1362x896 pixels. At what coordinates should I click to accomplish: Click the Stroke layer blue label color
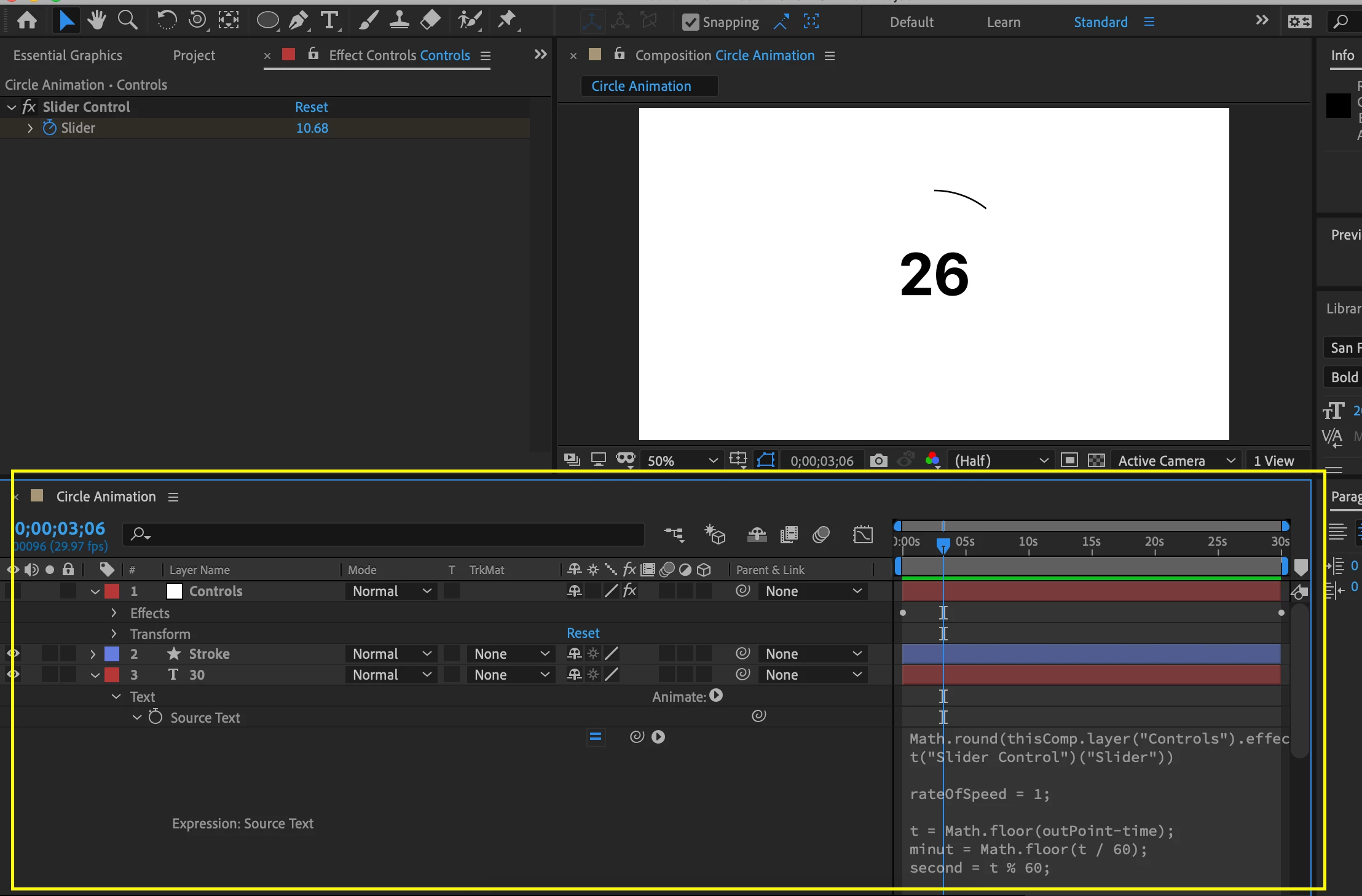pos(112,654)
